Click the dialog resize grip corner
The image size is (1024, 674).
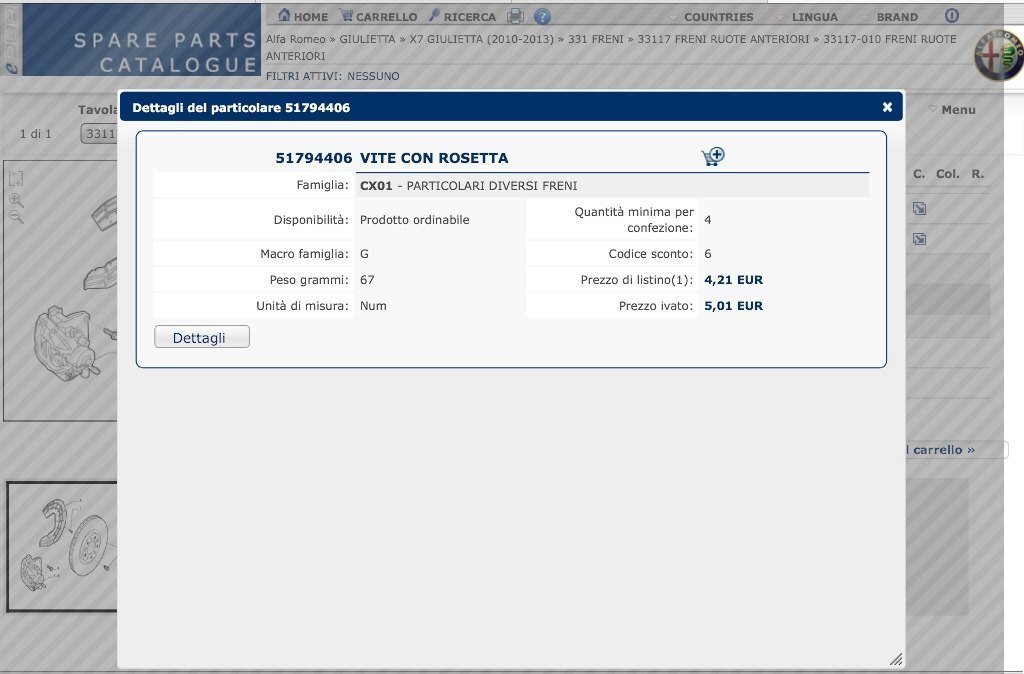click(896, 660)
